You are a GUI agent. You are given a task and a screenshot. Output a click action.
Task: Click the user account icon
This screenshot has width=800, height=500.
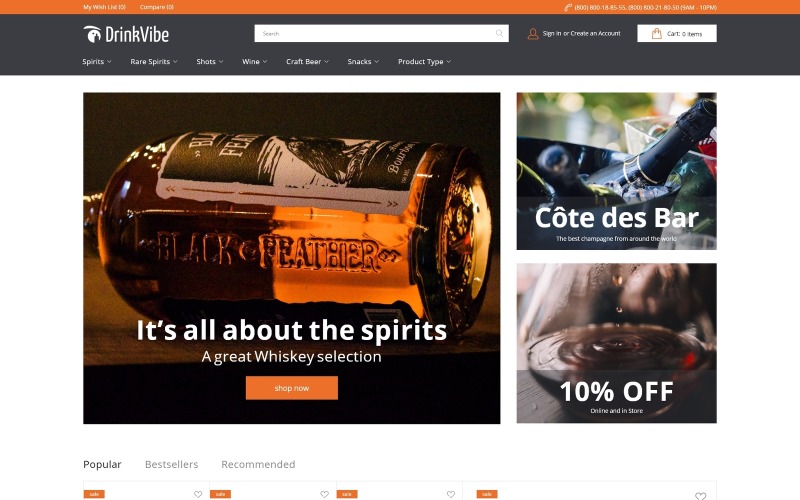point(533,34)
